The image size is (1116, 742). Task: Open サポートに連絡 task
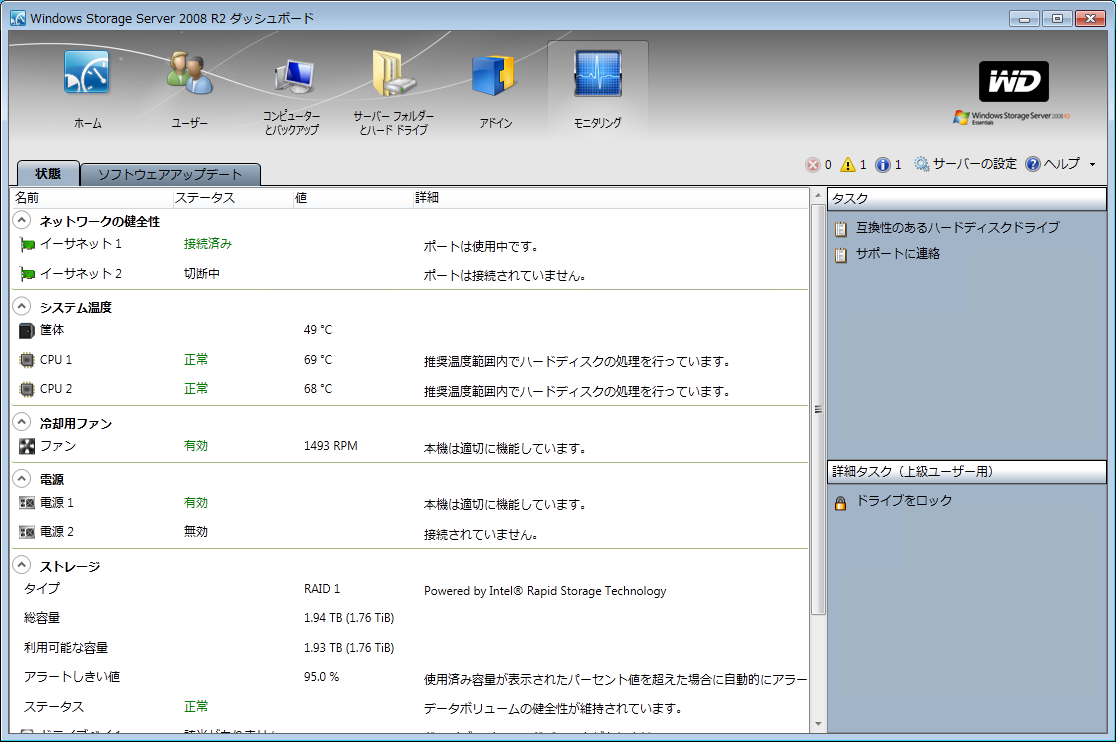tap(897, 253)
